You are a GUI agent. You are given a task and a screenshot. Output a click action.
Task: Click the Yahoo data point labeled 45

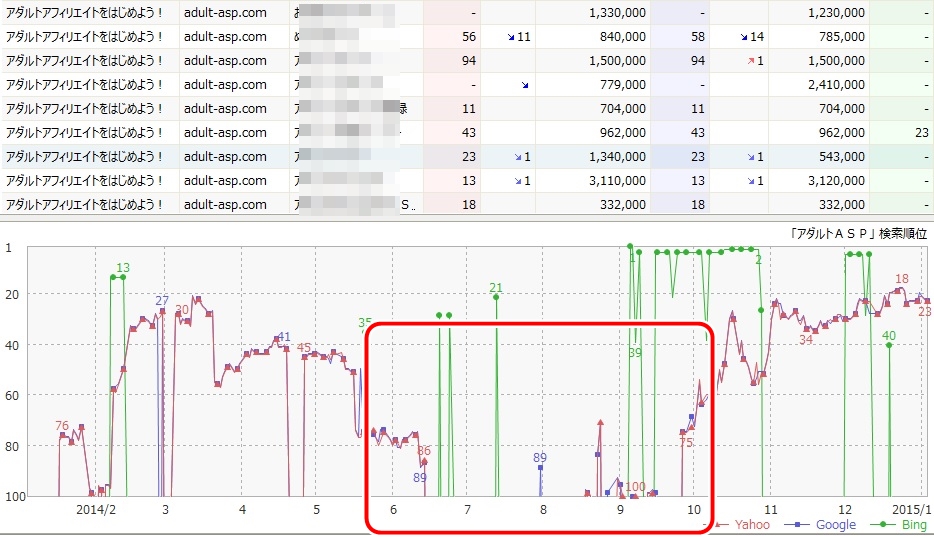pos(304,357)
